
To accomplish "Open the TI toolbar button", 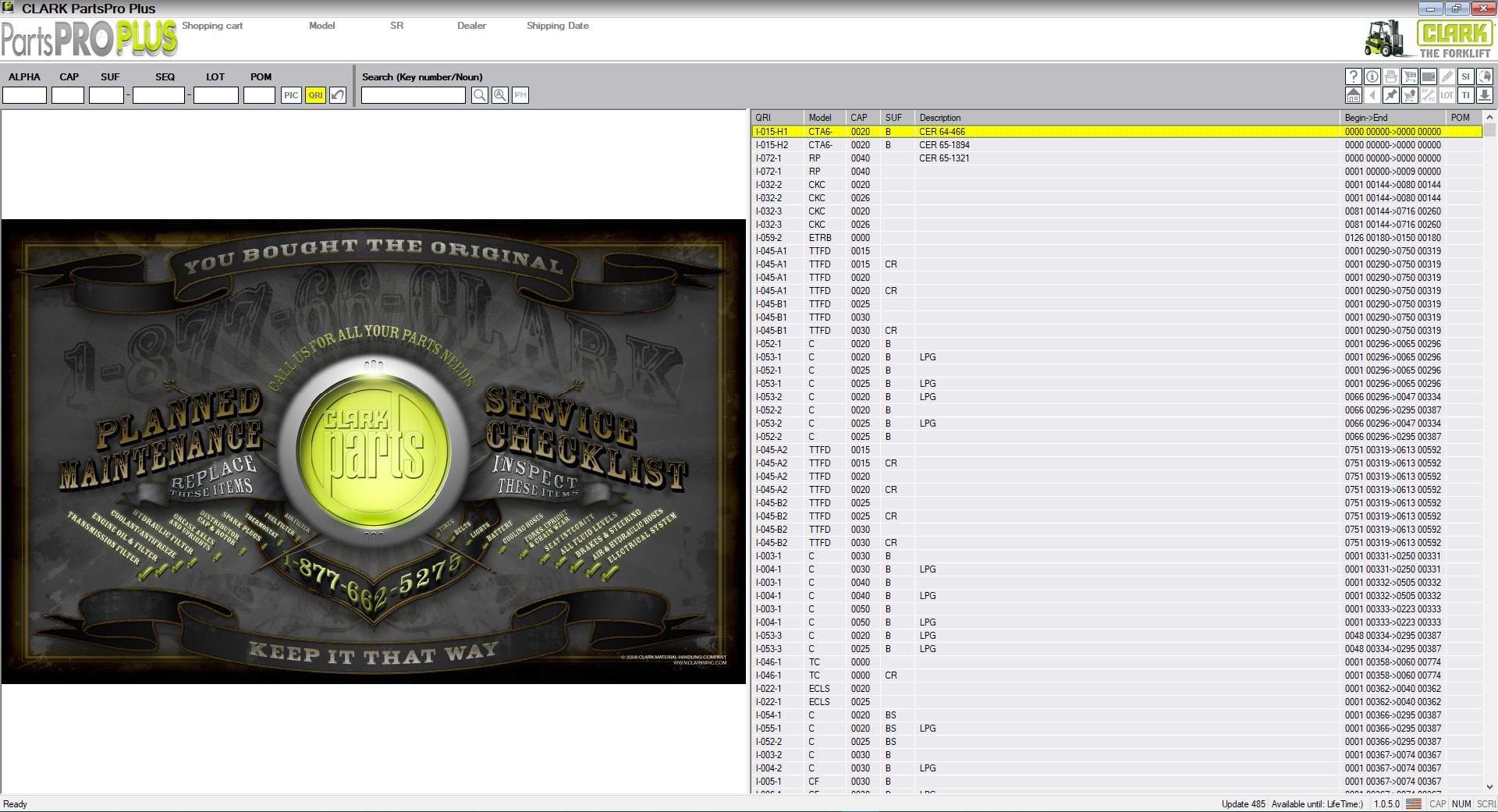I will (x=1465, y=95).
